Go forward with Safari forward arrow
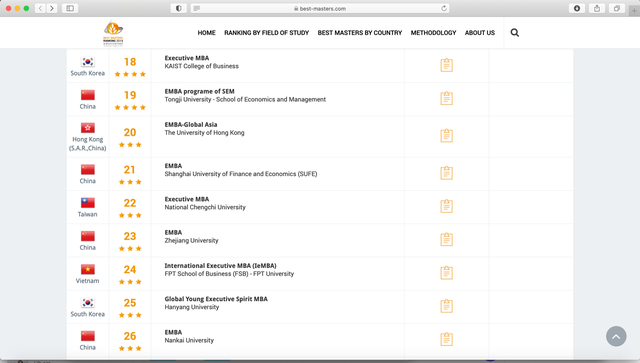The height and width of the screenshot is (363, 640). pyautogui.click(x=52, y=8)
